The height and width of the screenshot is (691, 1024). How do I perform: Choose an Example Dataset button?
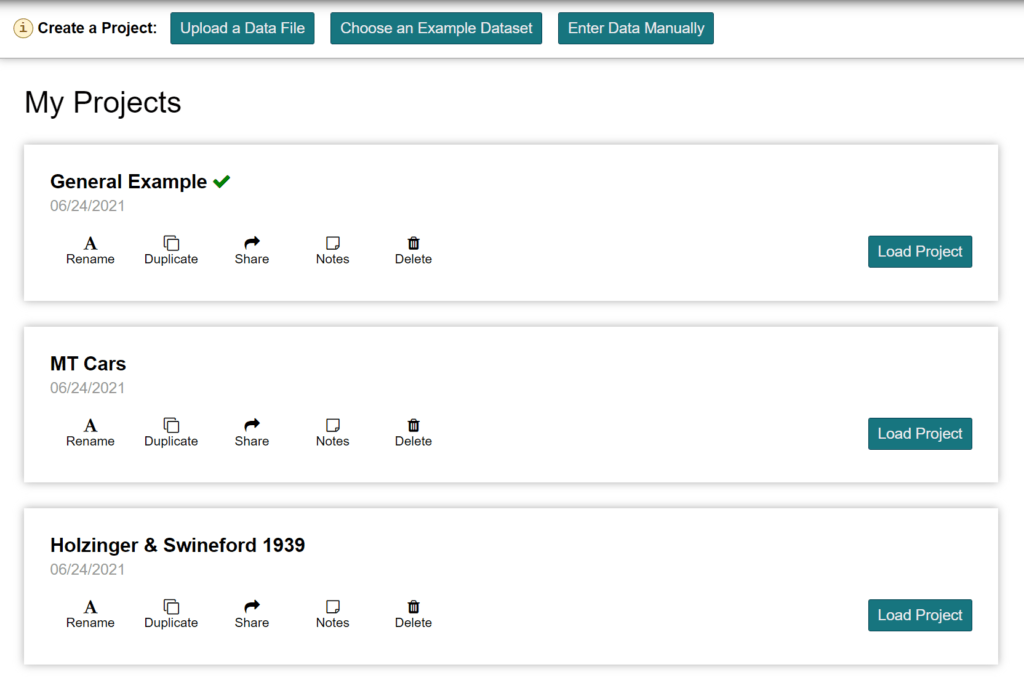click(436, 28)
